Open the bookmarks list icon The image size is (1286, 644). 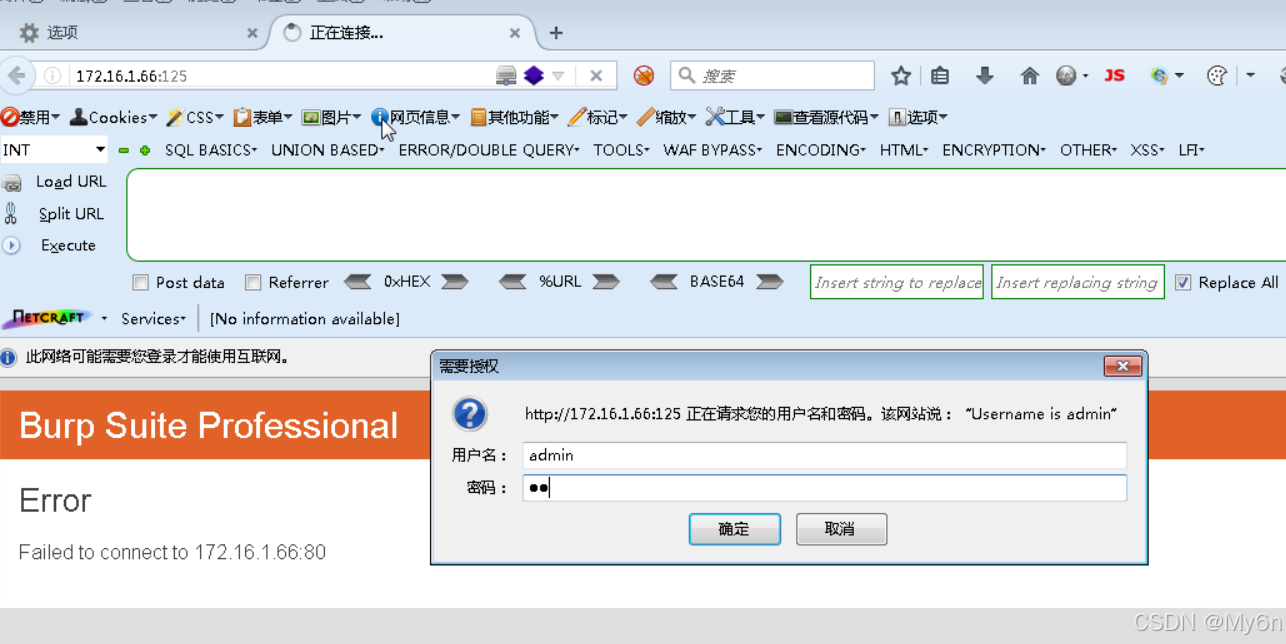coord(940,76)
